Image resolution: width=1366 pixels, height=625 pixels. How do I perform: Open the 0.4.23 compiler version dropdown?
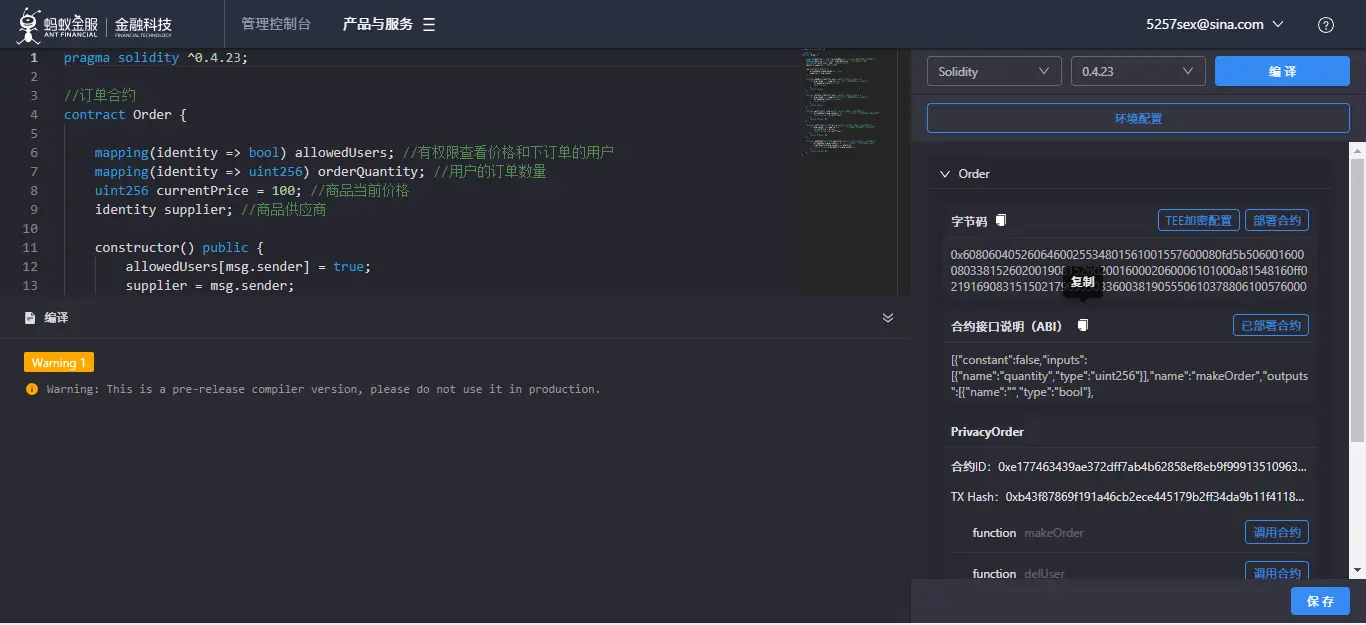1138,71
